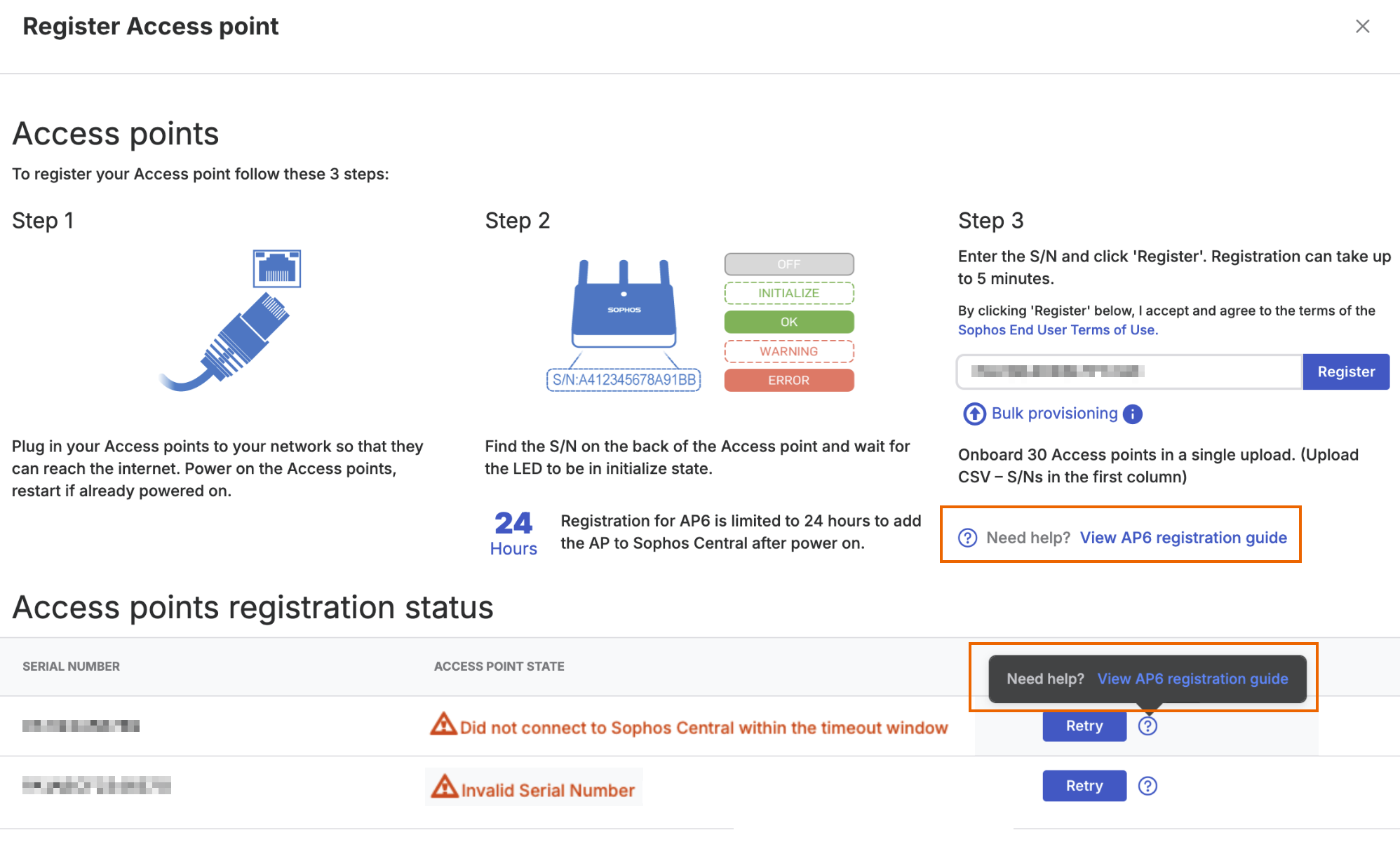Open View AP6 registration guide link under Step 3

click(x=1183, y=538)
